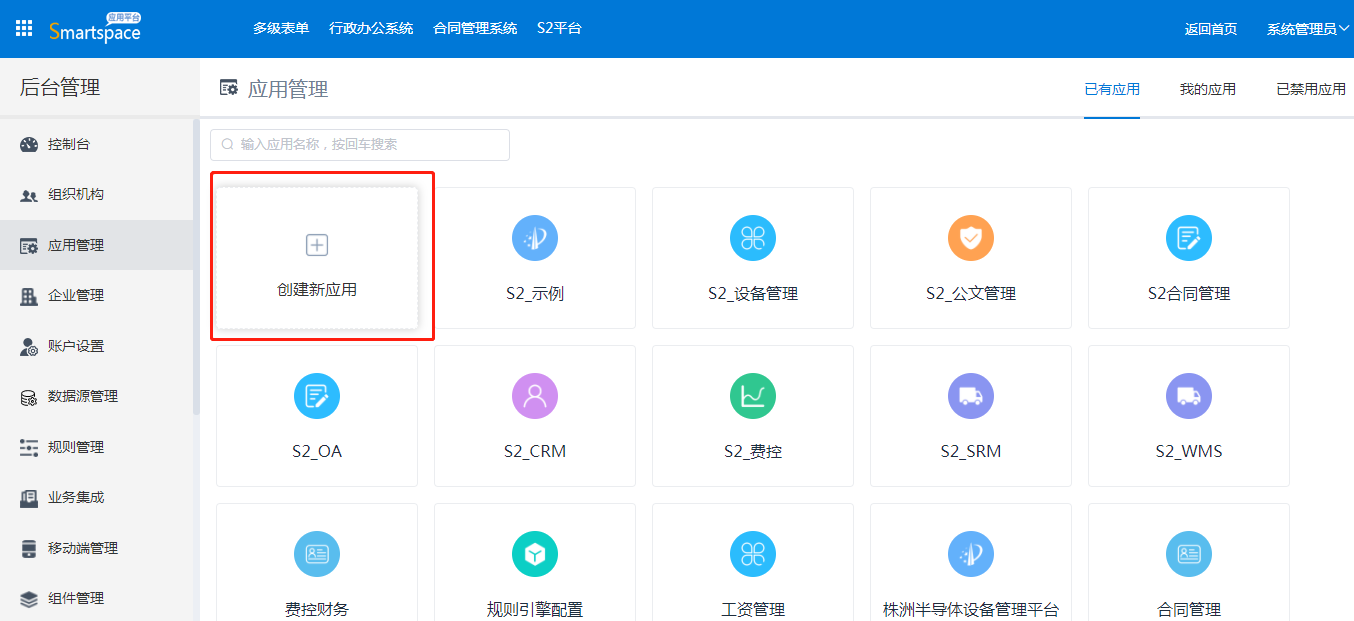
Task: Expand the 系统管理员 user dropdown
Action: click(1308, 29)
